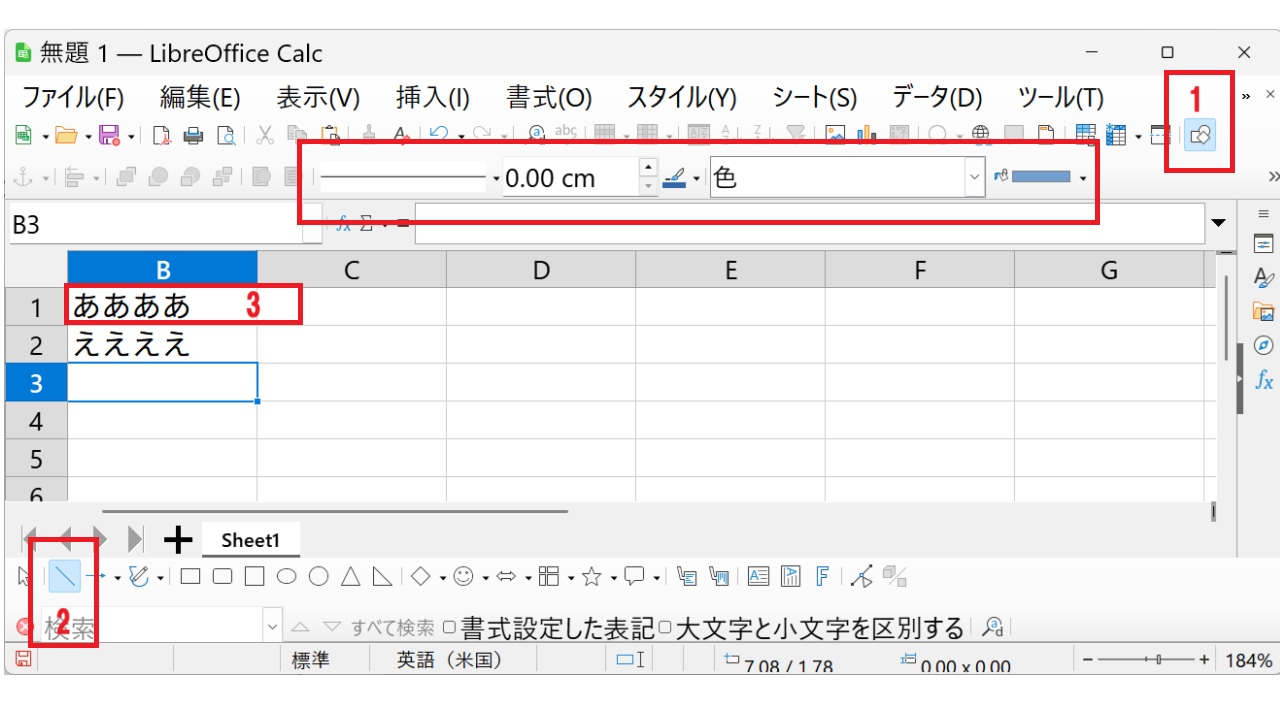Click the Print icon in toolbar
Image resolution: width=1280 pixels, height=720 pixels.
(193, 134)
